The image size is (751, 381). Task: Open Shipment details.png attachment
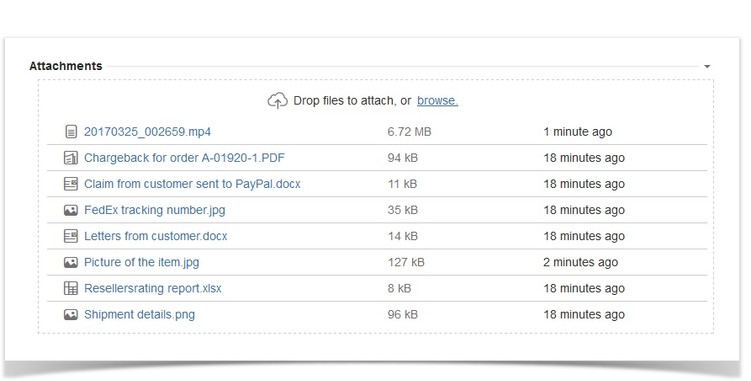point(139,314)
